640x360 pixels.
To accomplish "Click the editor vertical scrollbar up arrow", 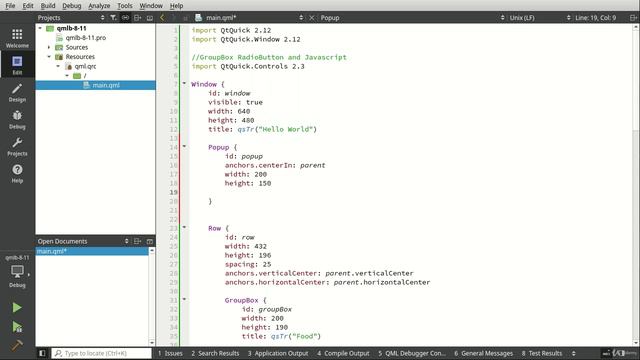I will (x=636, y=27).
